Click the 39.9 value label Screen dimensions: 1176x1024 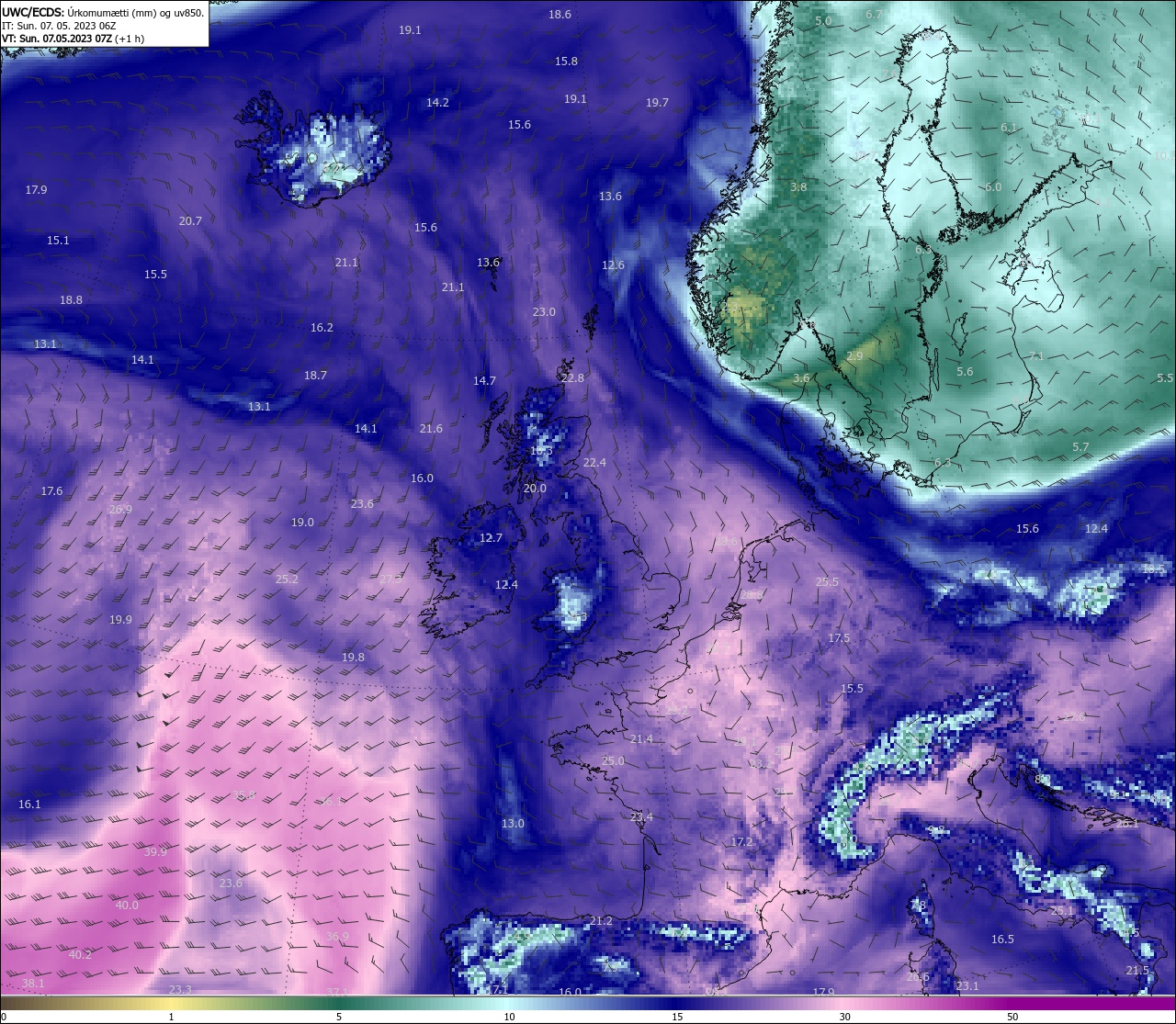(155, 852)
